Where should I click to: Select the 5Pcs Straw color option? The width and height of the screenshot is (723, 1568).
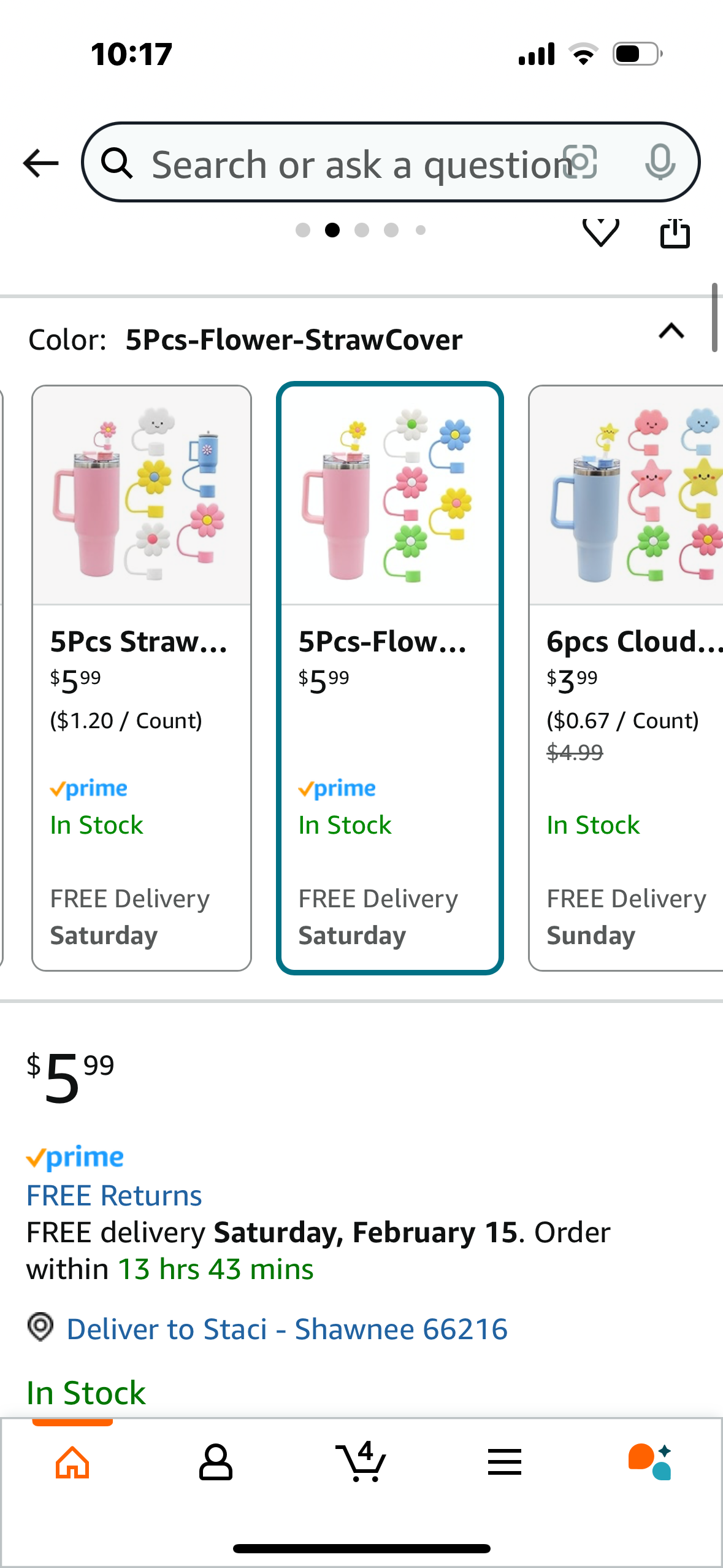[x=142, y=678]
